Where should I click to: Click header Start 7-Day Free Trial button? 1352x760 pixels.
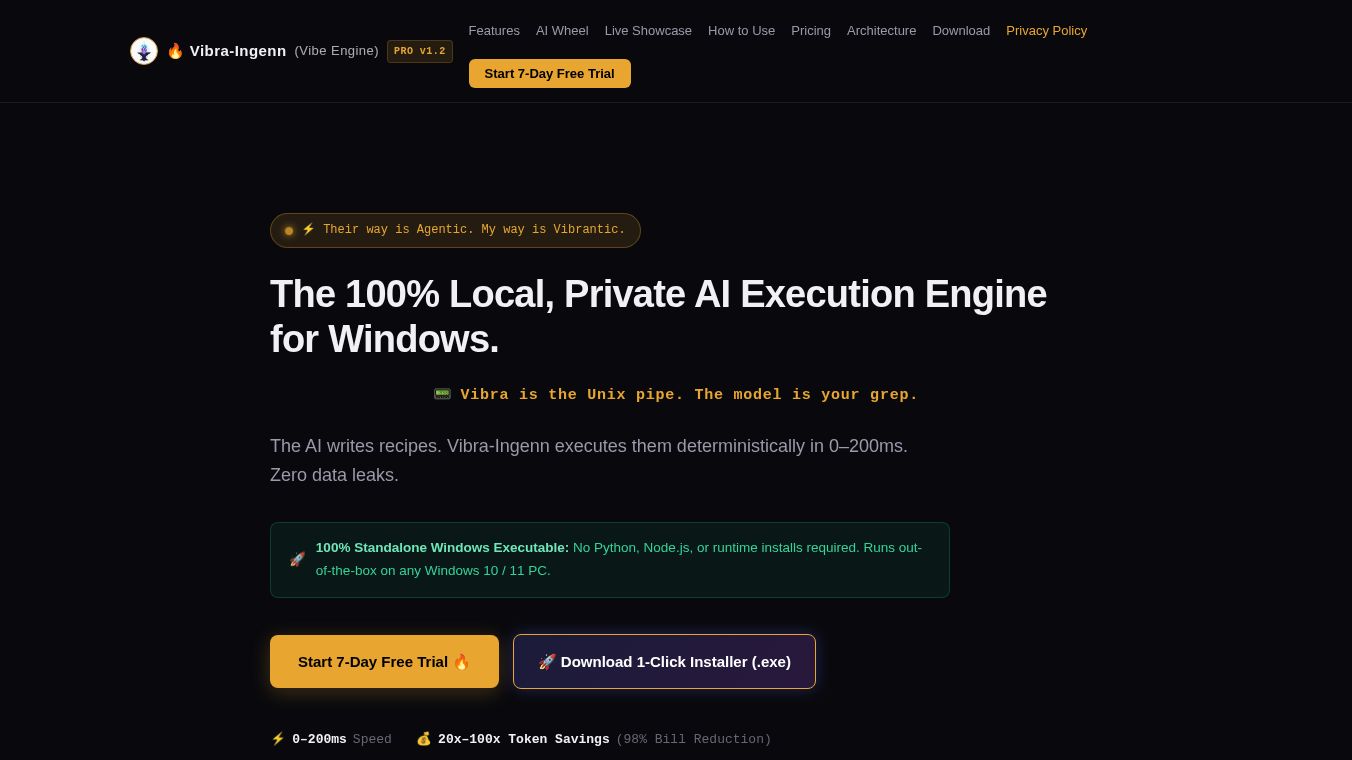coord(550,73)
